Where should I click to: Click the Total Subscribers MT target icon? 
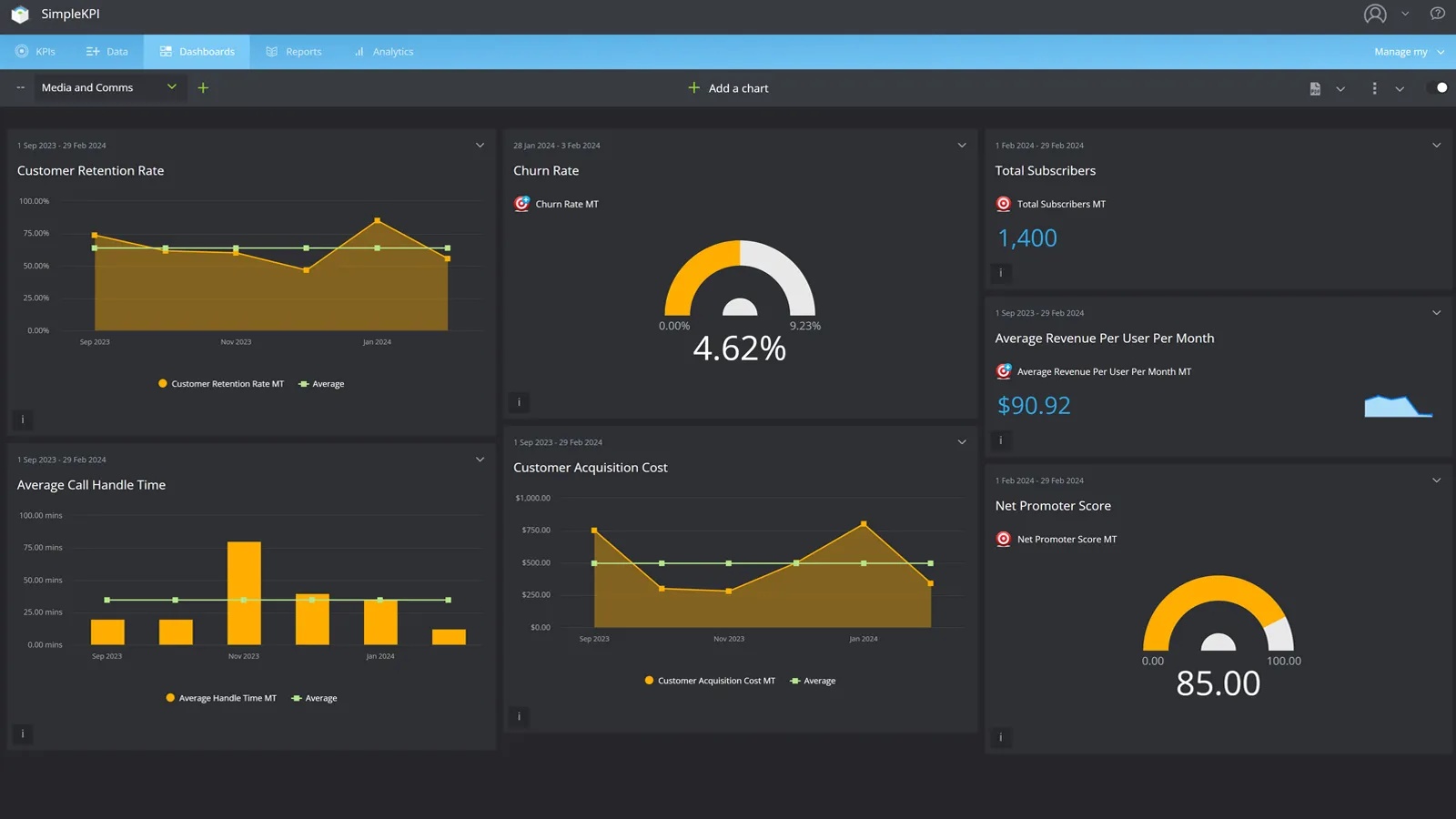(1003, 204)
